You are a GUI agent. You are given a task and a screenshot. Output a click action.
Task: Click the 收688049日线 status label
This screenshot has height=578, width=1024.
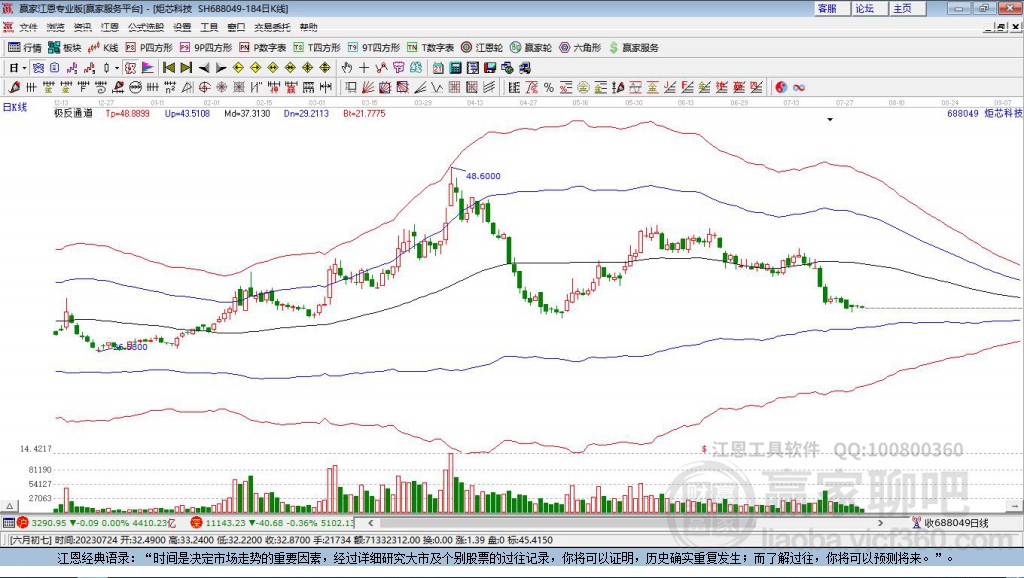click(956, 523)
